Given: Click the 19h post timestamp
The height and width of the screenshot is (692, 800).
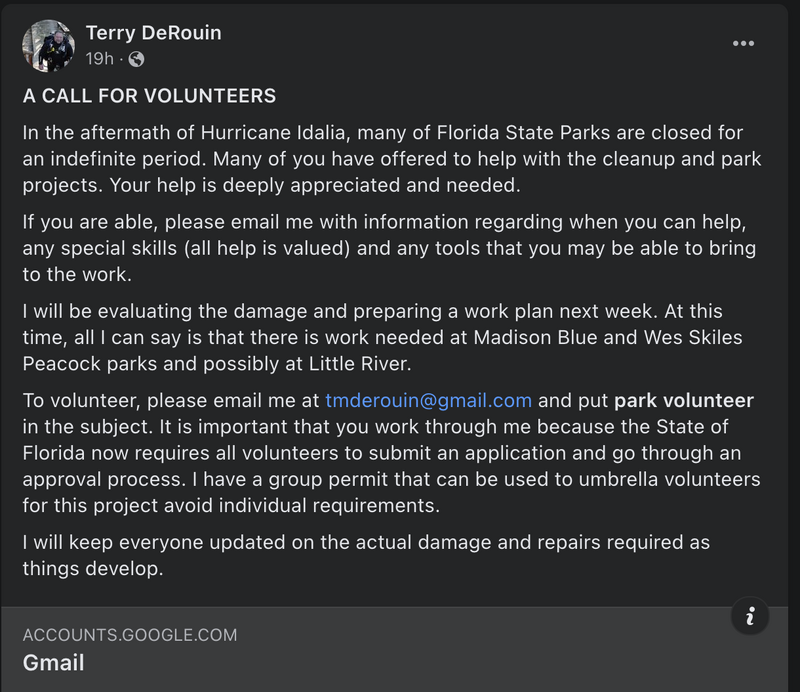Looking at the screenshot, I should [99, 60].
